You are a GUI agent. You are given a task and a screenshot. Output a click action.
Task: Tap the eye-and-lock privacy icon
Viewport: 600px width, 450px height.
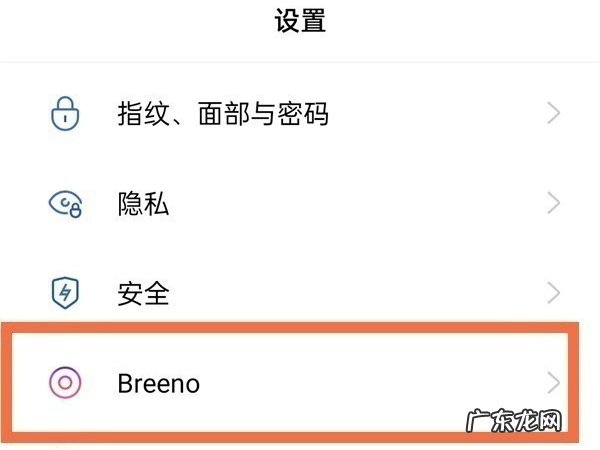pyautogui.click(x=65, y=204)
